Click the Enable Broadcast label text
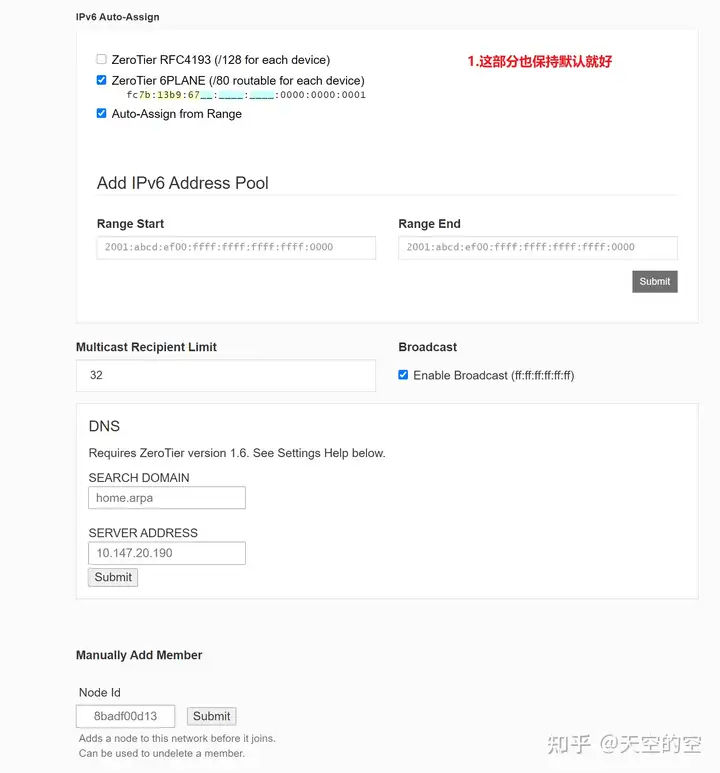The width and height of the screenshot is (720, 773). [494, 376]
